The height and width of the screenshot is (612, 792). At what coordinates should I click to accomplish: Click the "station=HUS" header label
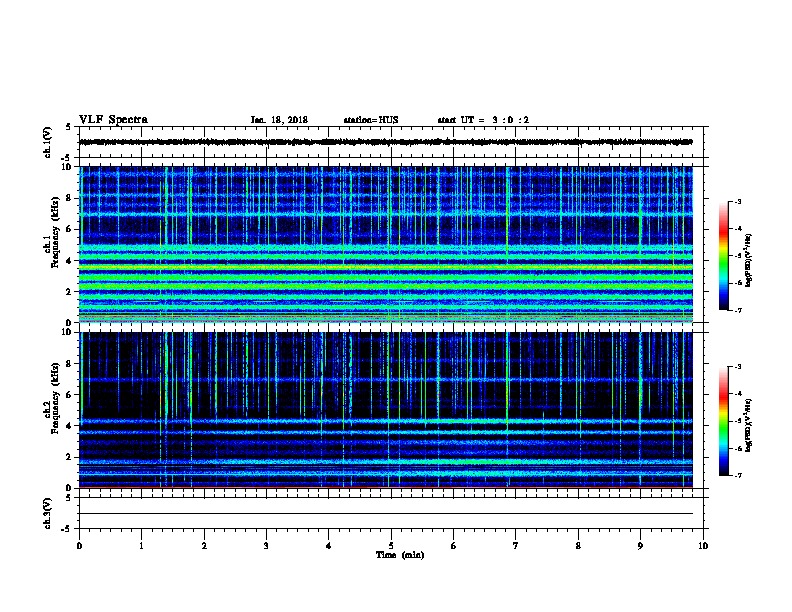371,120
